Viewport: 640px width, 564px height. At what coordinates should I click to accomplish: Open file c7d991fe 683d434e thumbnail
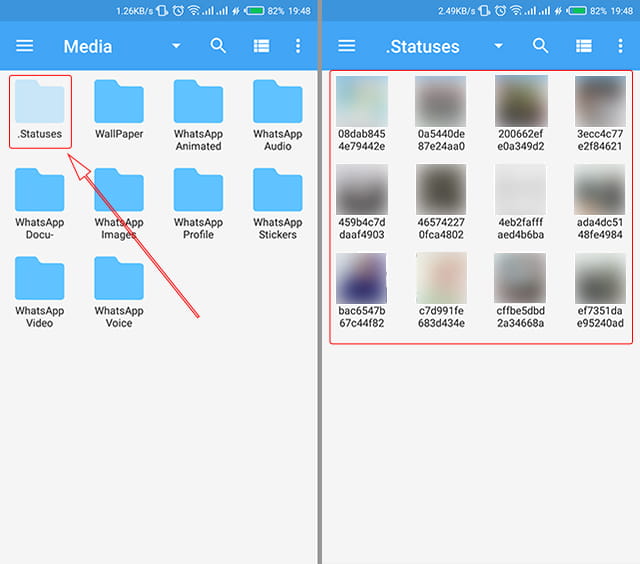pyautogui.click(x=441, y=278)
